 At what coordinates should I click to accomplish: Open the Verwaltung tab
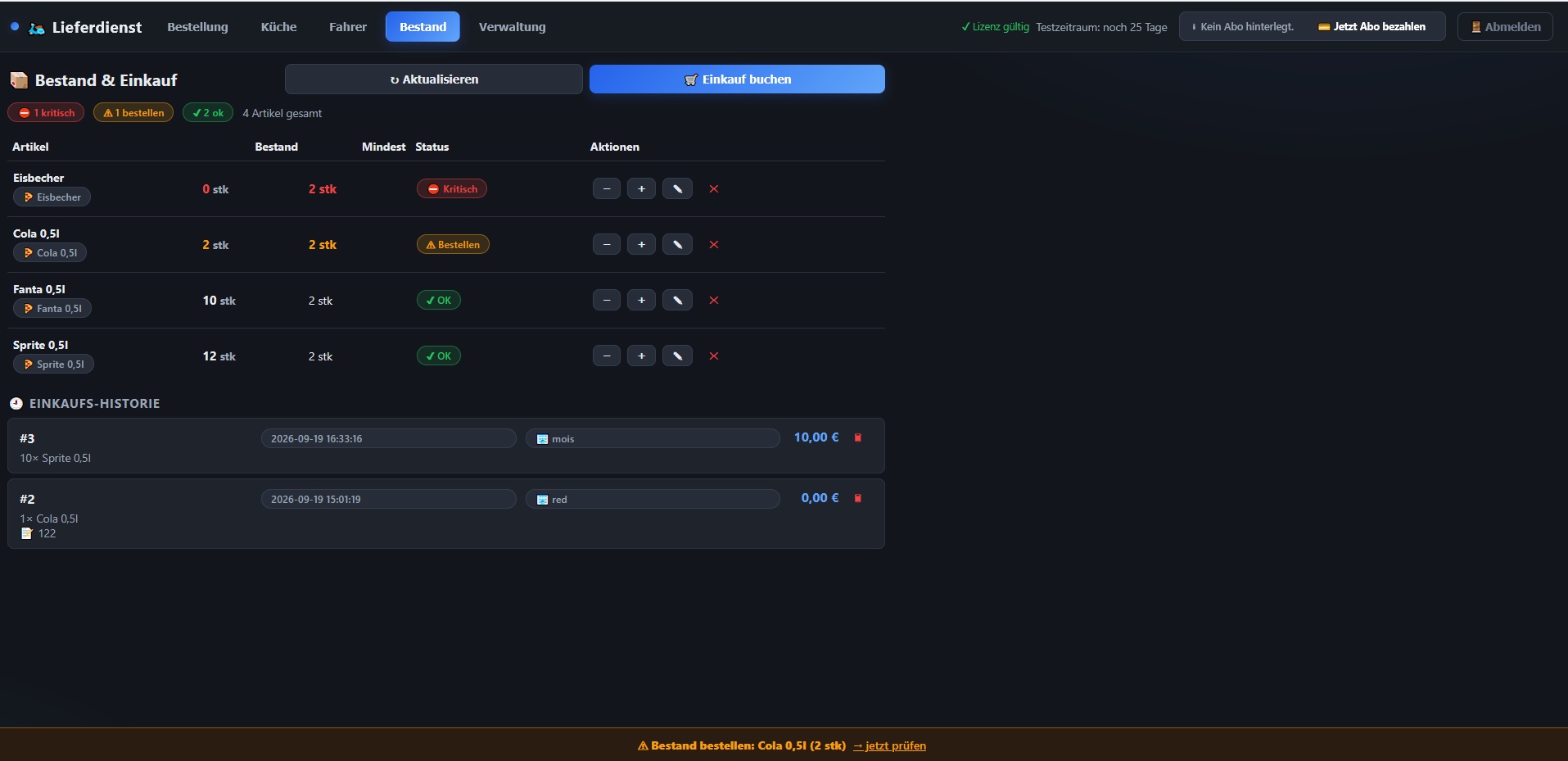coord(512,27)
